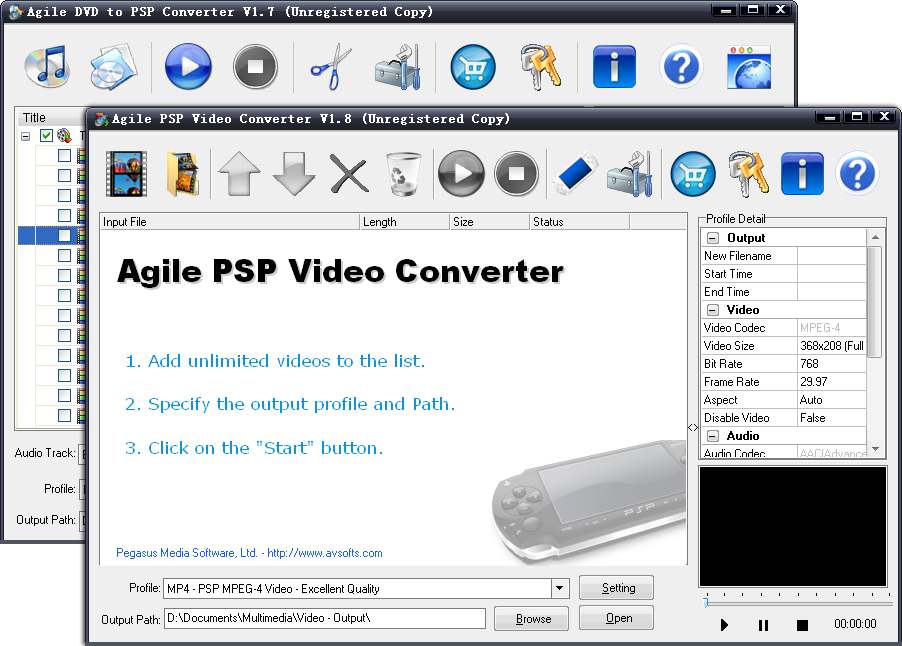
Task: Click shopping cart icon in PSP Video Converter
Action: point(693,173)
